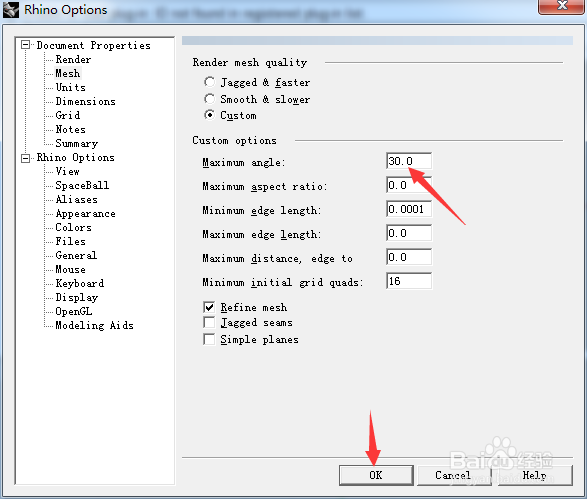The image size is (587, 499).
Task: Click the Maximum distance, edge to field
Action: point(409,257)
